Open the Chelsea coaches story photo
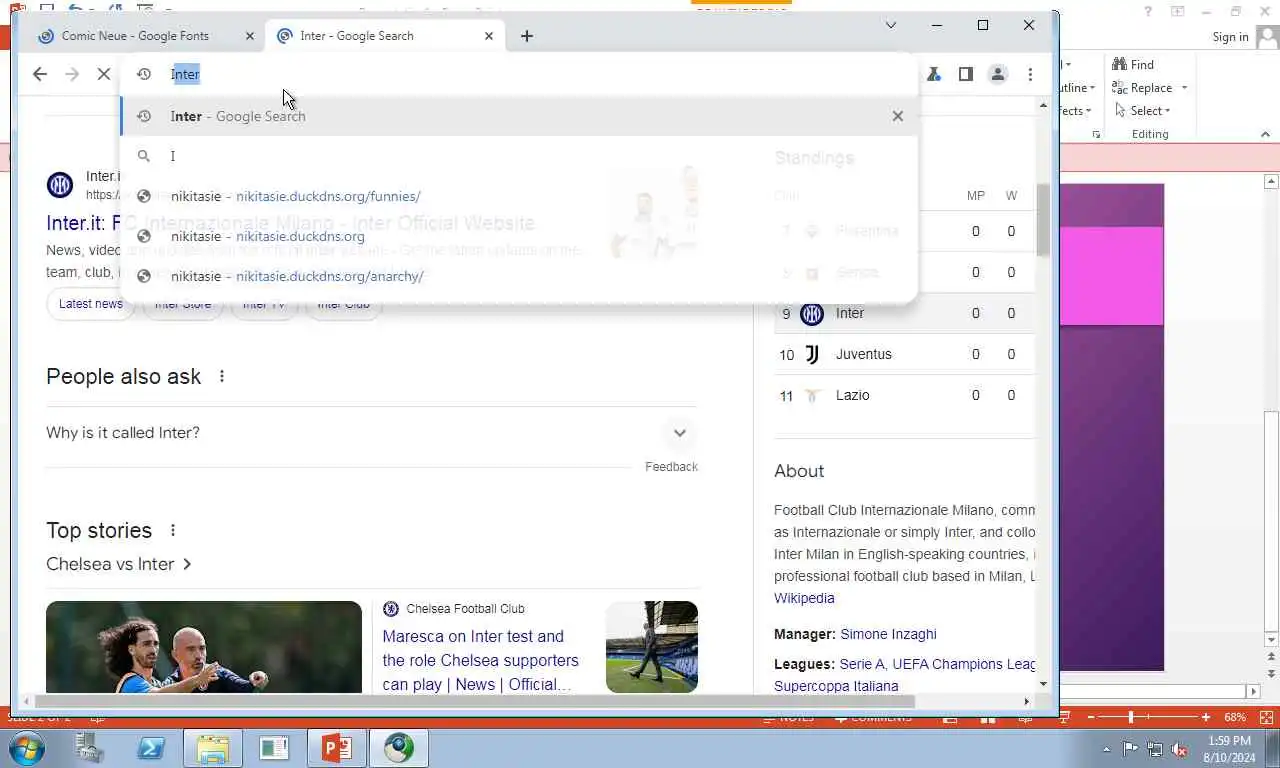1280x768 pixels. (204, 647)
